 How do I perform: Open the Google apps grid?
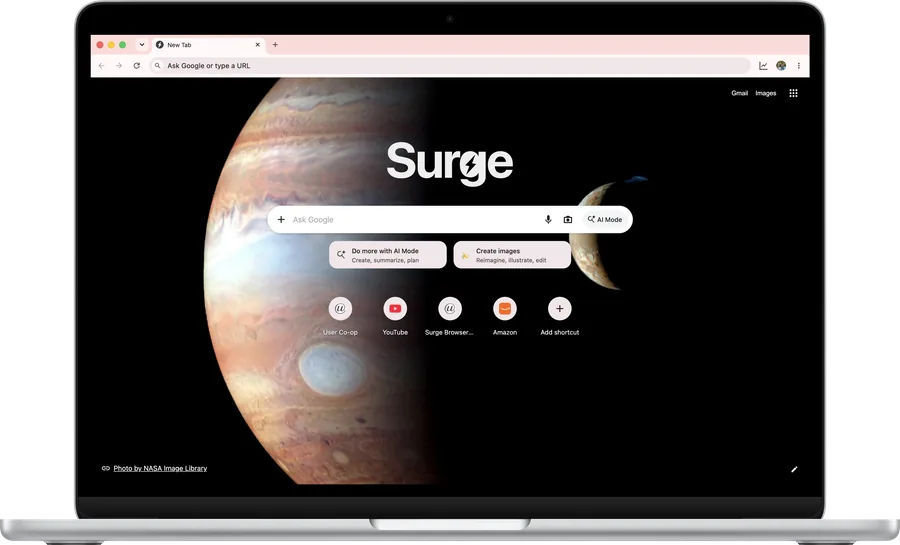(793, 93)
